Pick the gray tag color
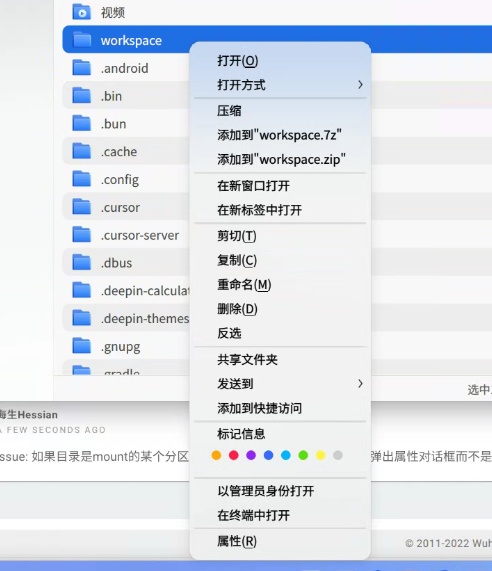This screenshot has width=492, height=571. (x=338, y=455)
